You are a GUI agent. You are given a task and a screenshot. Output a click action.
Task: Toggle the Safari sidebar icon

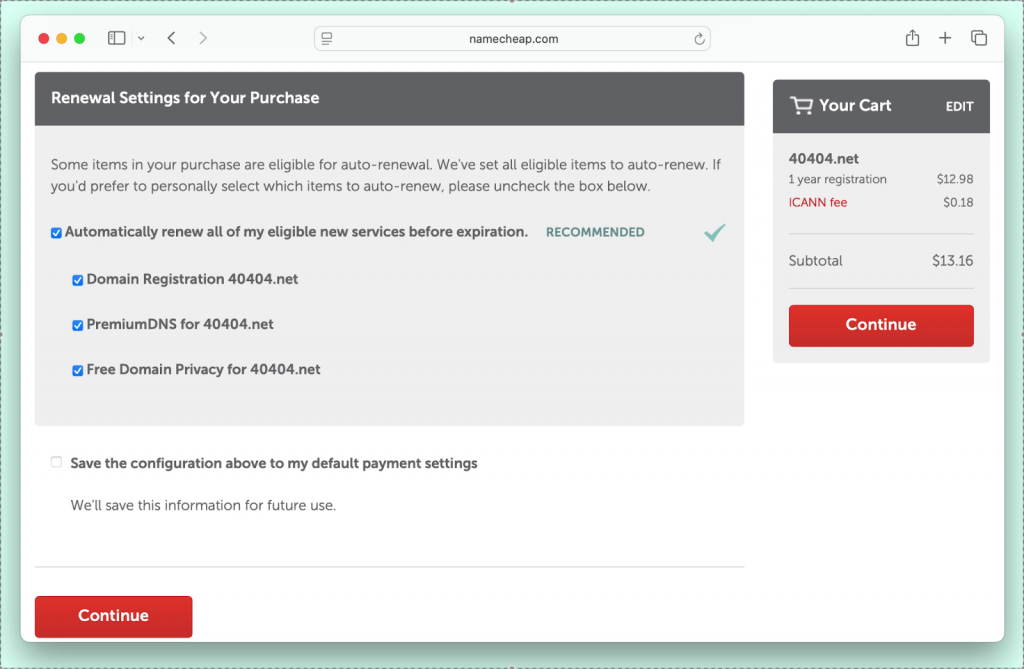coord(116,38)
